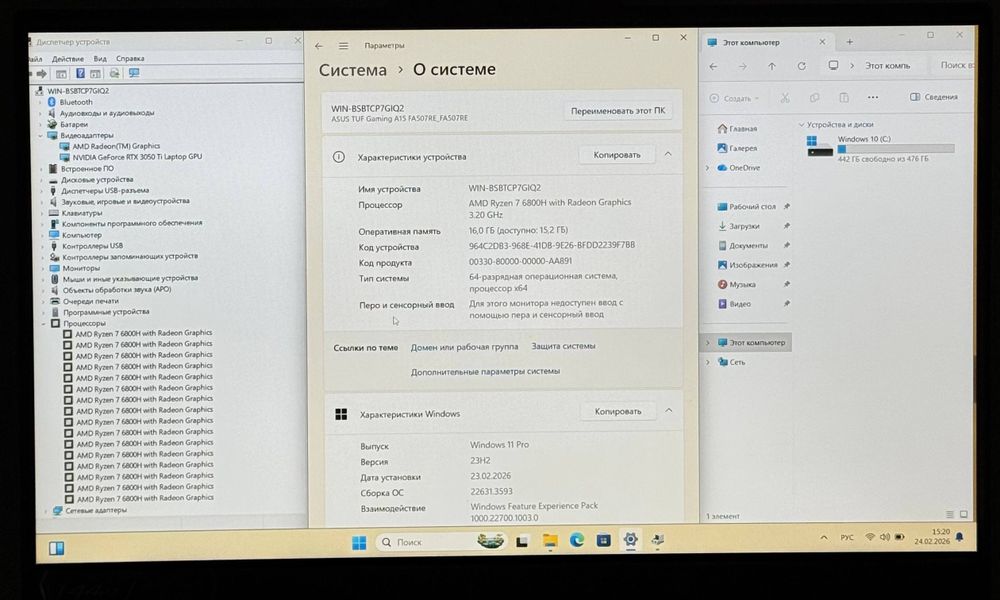Open Settings hamburger navigation menu
The height and width of the screenshot is (600, 1000).
[x=343, y=46]
